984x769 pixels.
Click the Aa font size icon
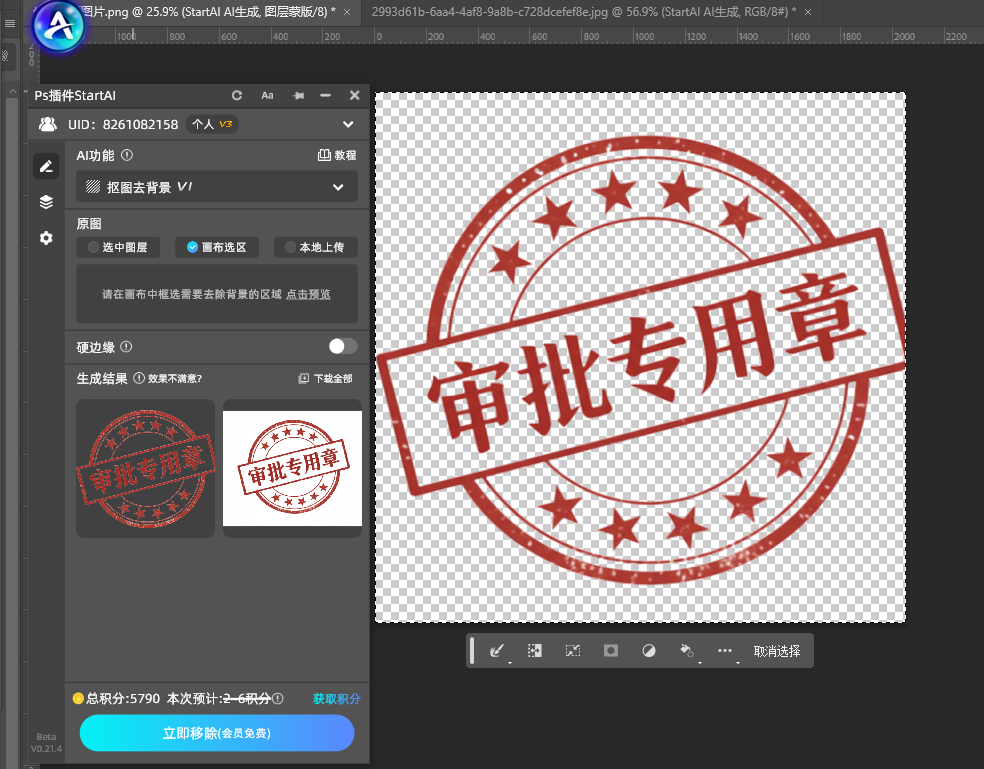267,96
